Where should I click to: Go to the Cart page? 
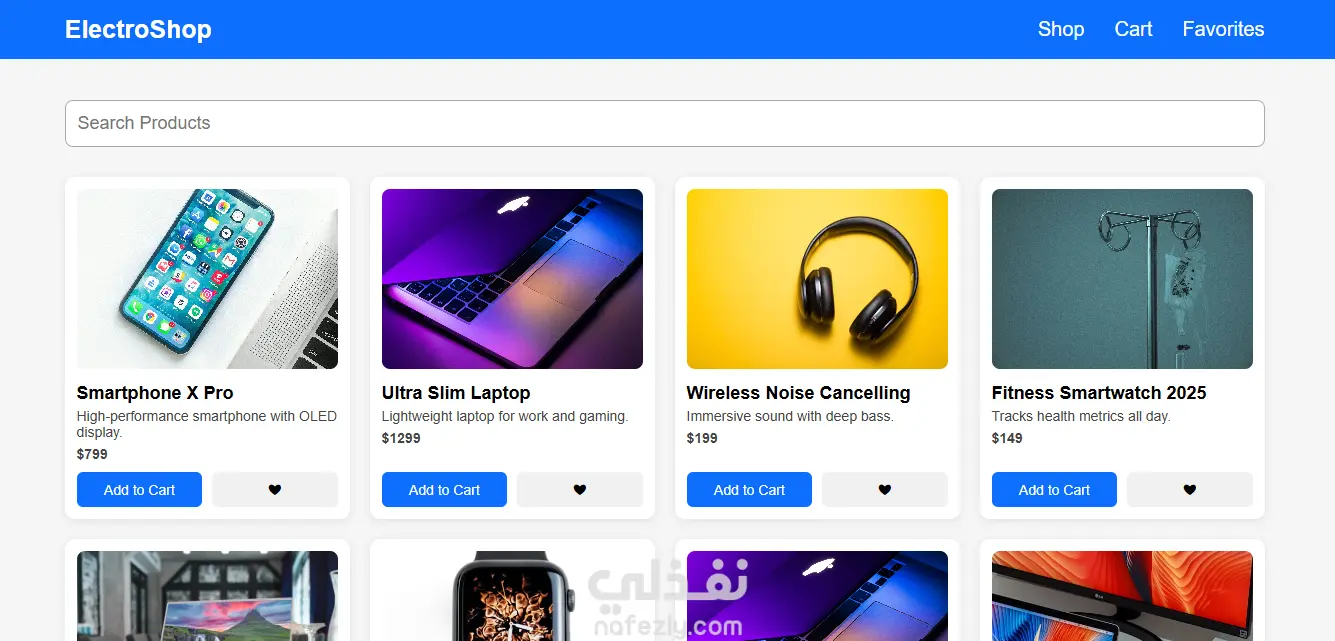coord(1134,29)
